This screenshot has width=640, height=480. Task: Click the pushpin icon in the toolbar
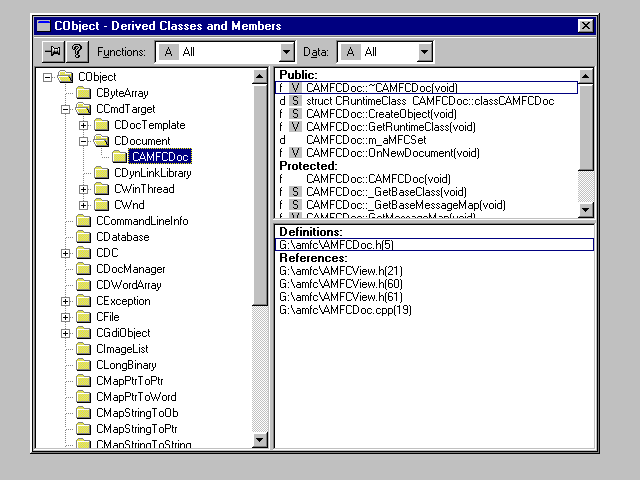(x=54, y=51)
